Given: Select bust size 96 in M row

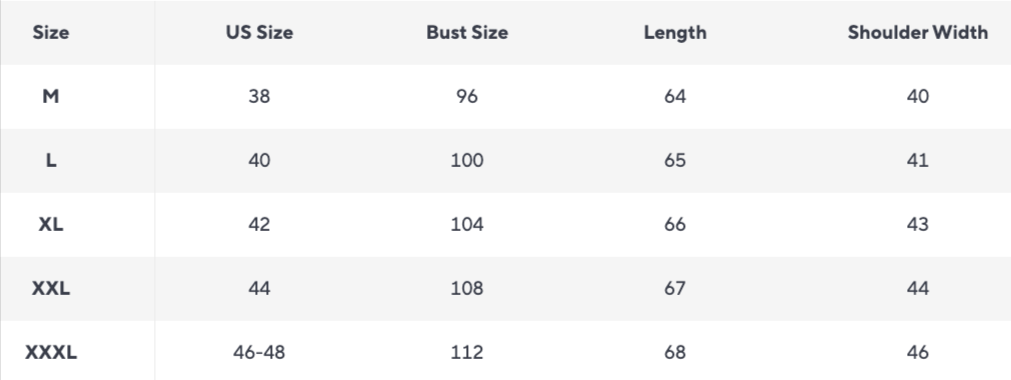Looking at the screenshot, I should (x=467, y=96).
